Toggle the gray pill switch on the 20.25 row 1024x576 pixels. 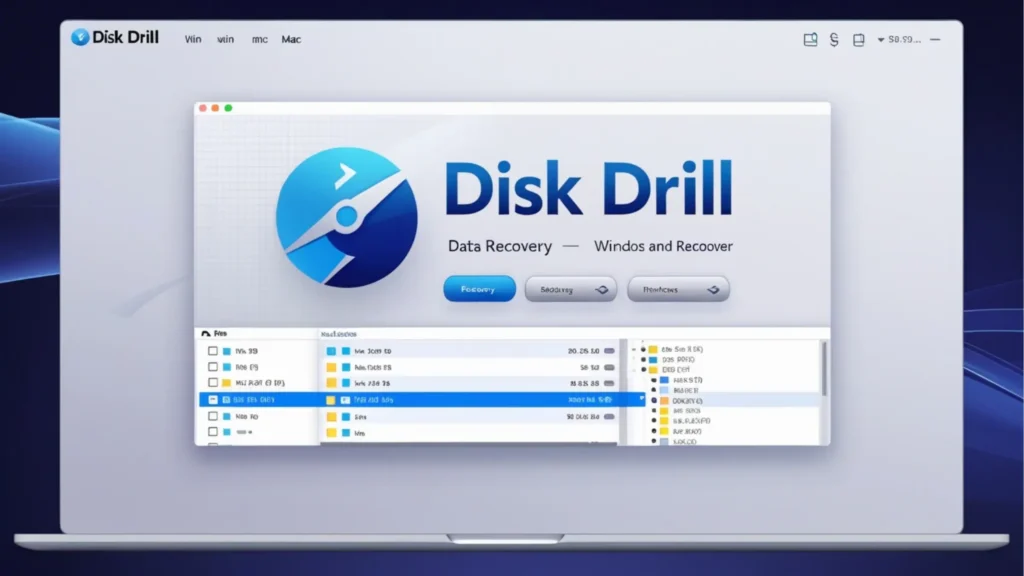point(609,351)
